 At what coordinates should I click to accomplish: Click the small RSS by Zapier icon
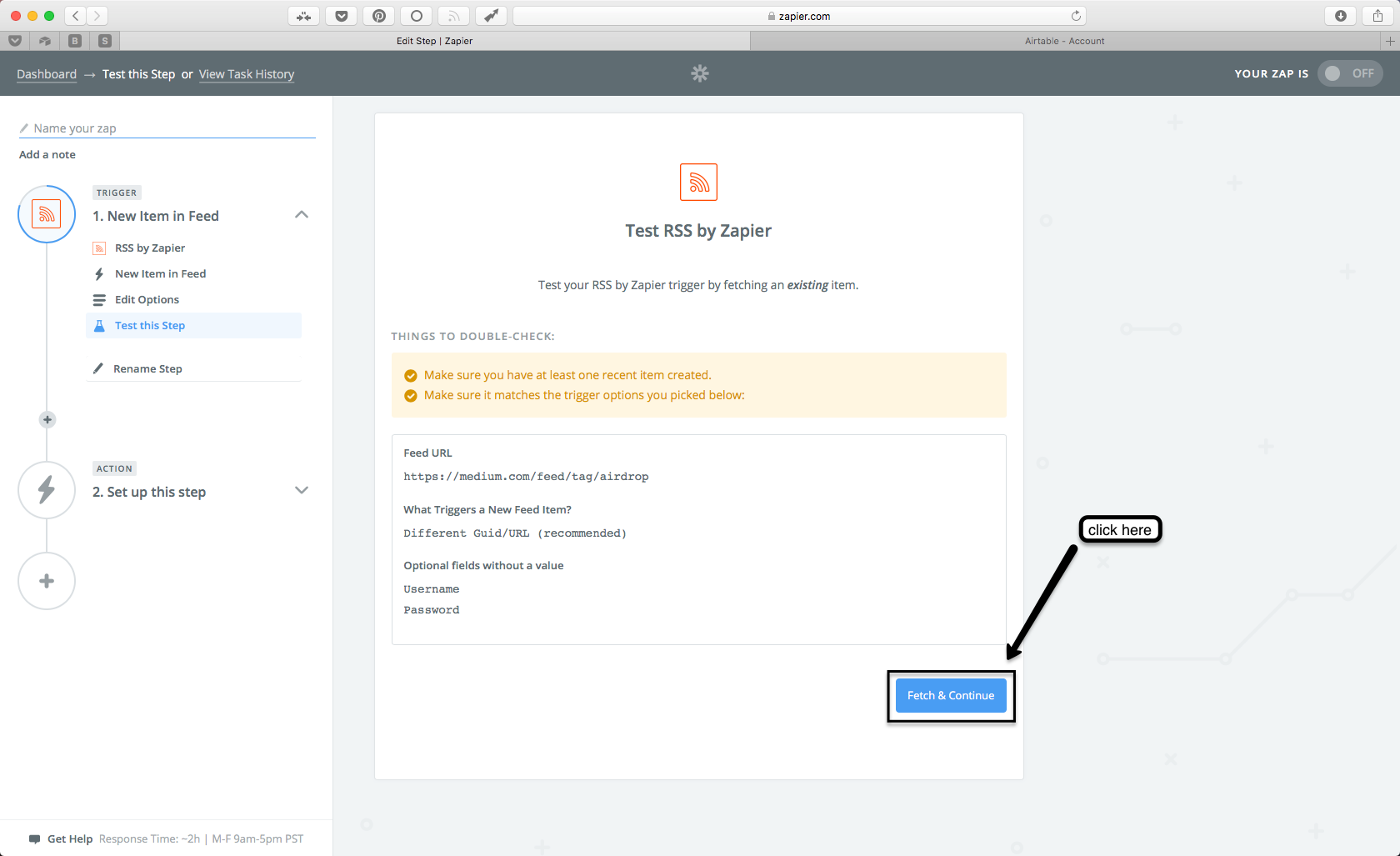tap(99, 248)
